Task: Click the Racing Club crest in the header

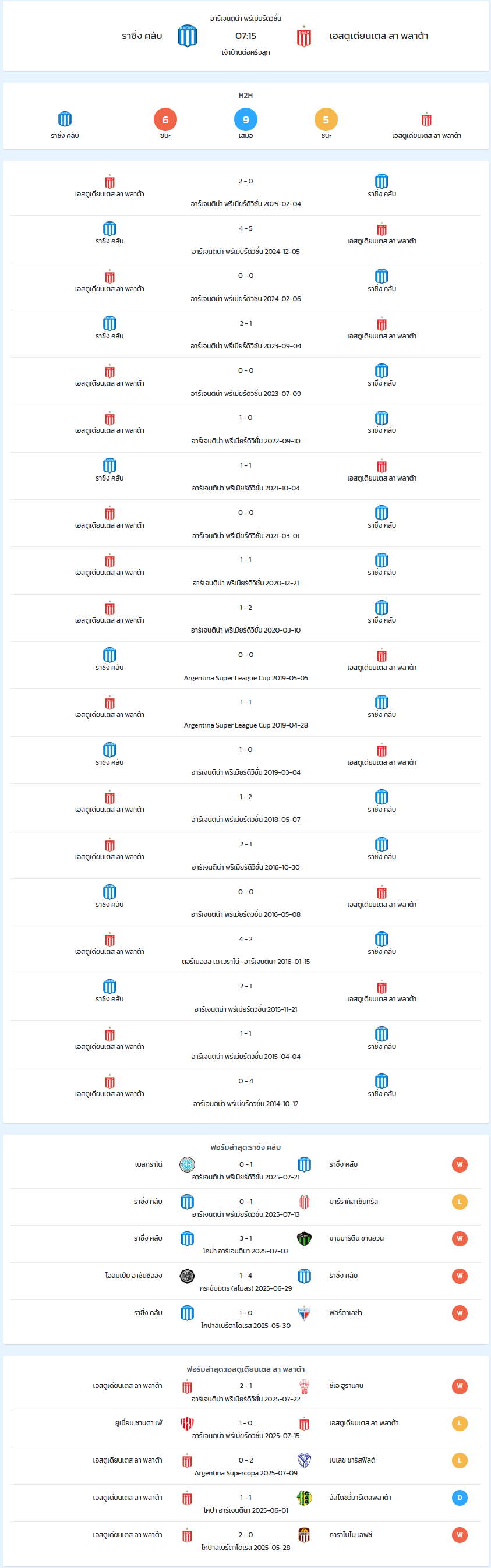Action: pyautogui.click(x=188, y=36)
